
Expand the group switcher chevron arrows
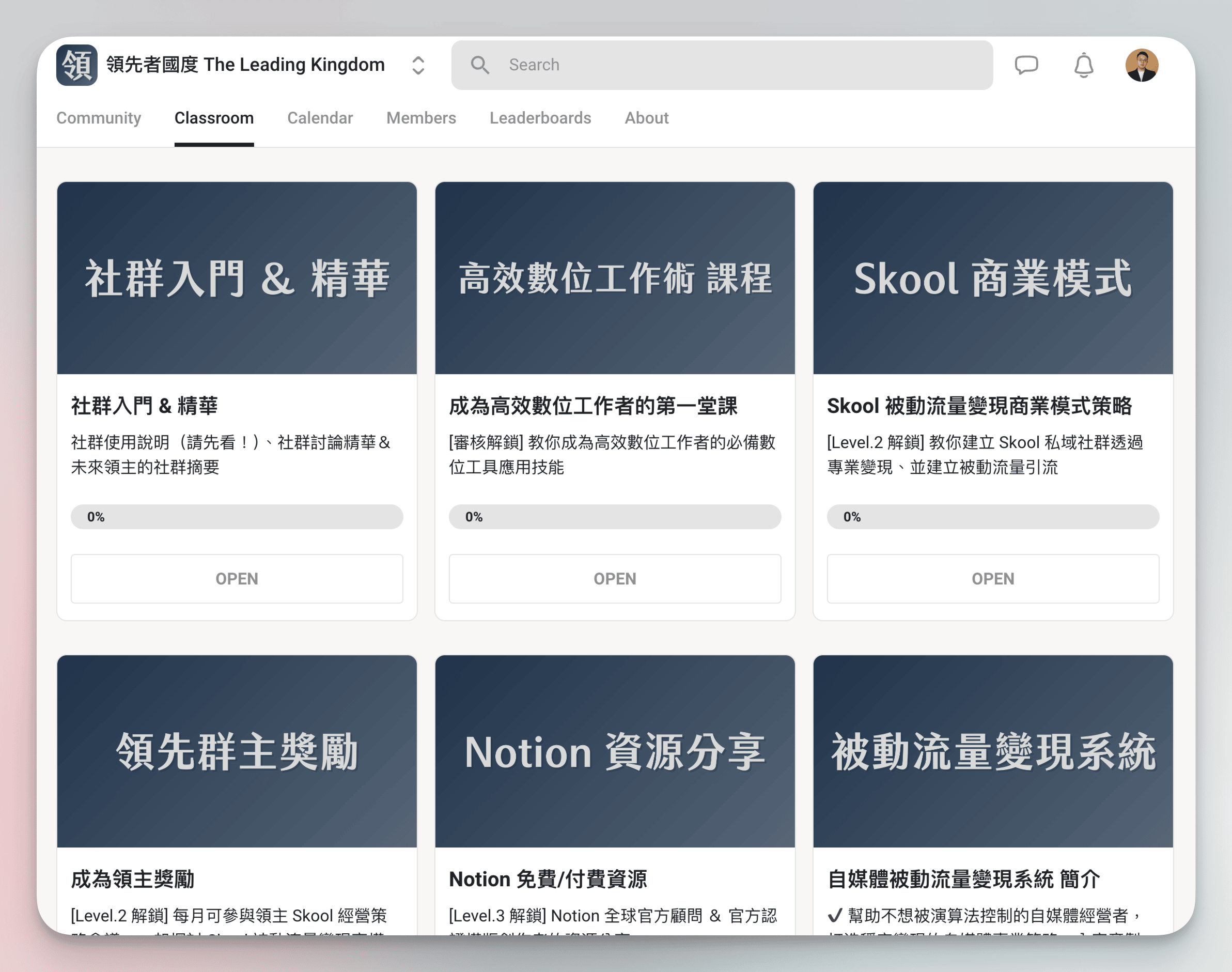[418, 65]
